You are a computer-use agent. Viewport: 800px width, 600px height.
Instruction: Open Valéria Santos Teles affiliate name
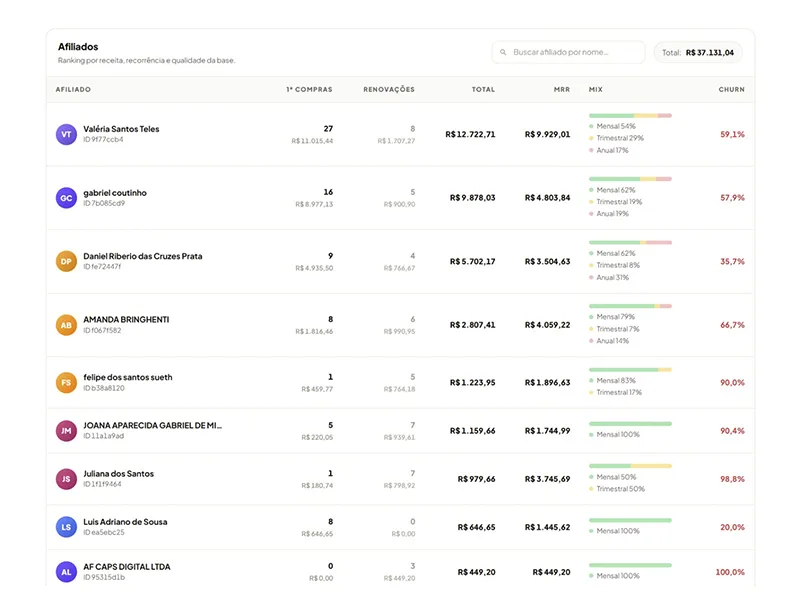(121, 129)
